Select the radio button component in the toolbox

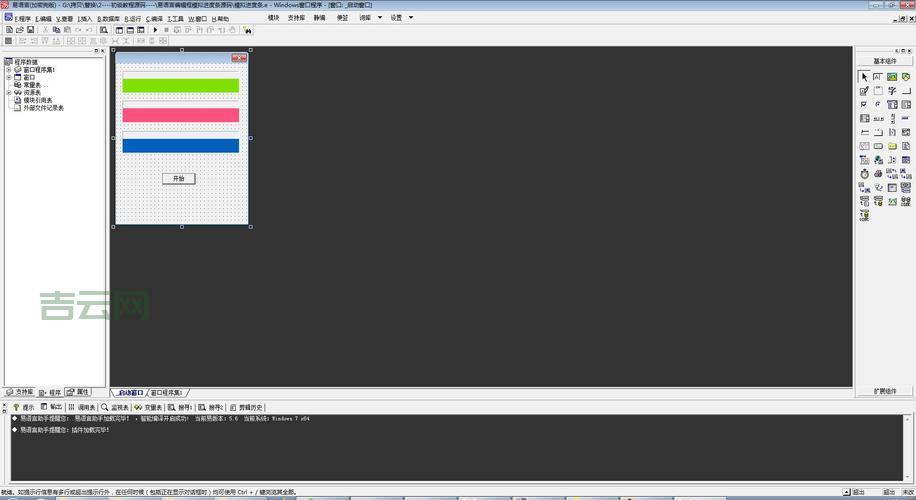pyautogui.click(x=878, y=104)
